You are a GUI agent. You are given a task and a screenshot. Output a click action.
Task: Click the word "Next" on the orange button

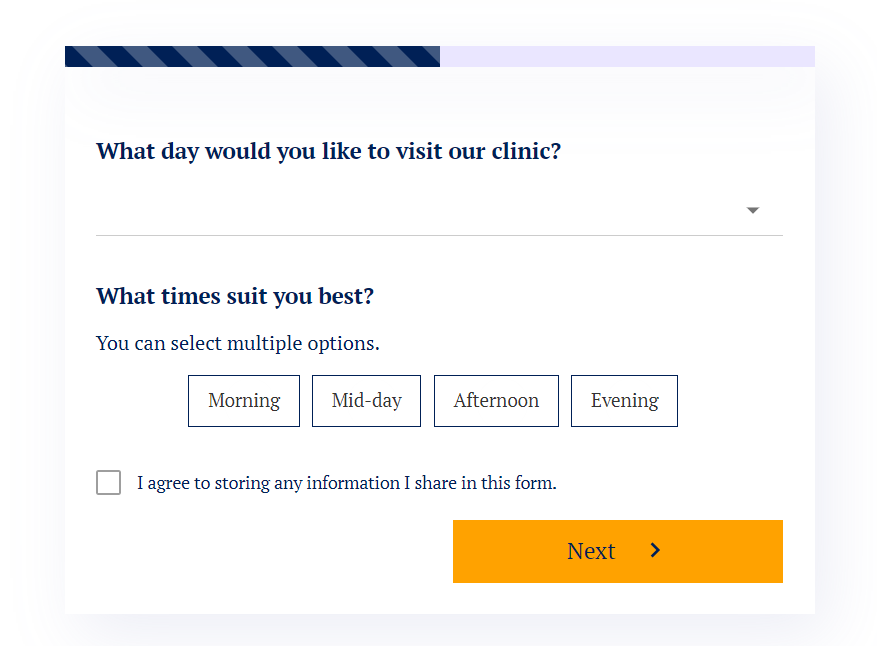(x=591, y=551)
